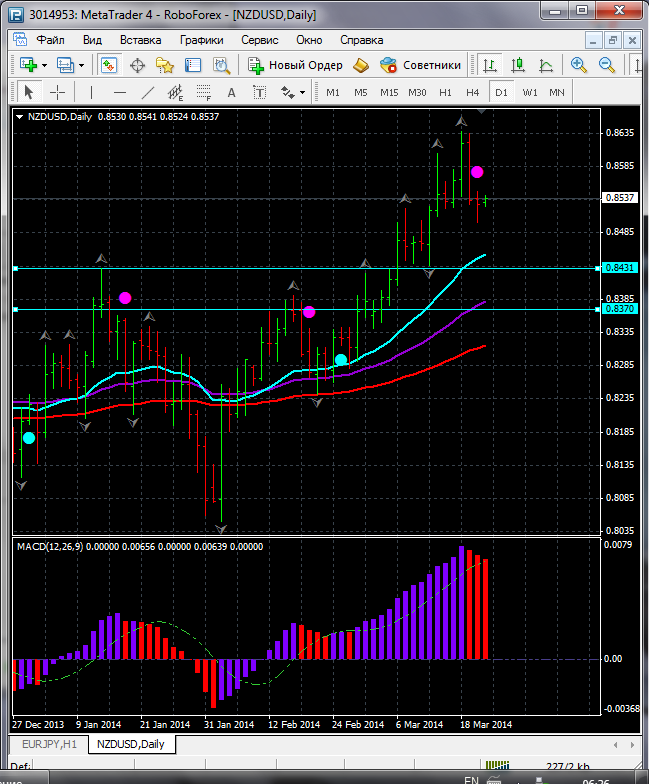Toggle the Data Window crosshair icon
The height and width of the screenshot is (784, 650).
point(137,66)
